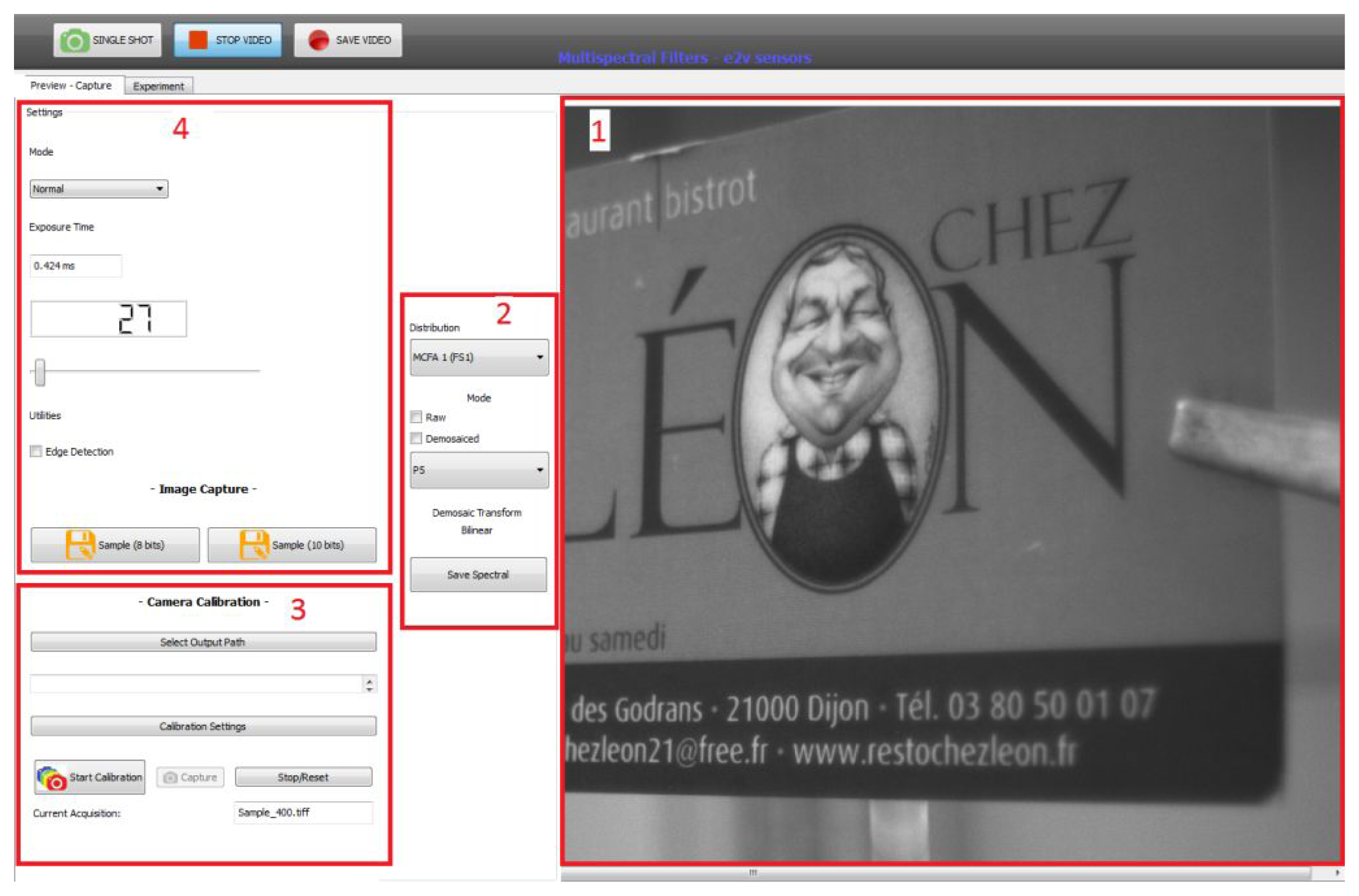Click the Start Calibration colored camera icon
Viewport: 1359px width, 896px height.
52,778
